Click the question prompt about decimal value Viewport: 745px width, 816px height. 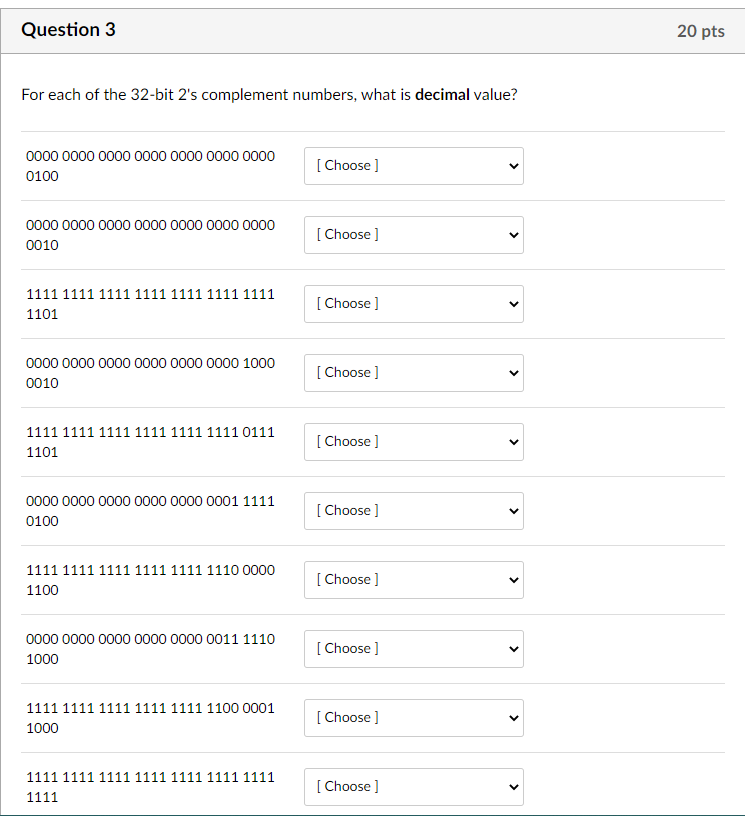(270, 95)
